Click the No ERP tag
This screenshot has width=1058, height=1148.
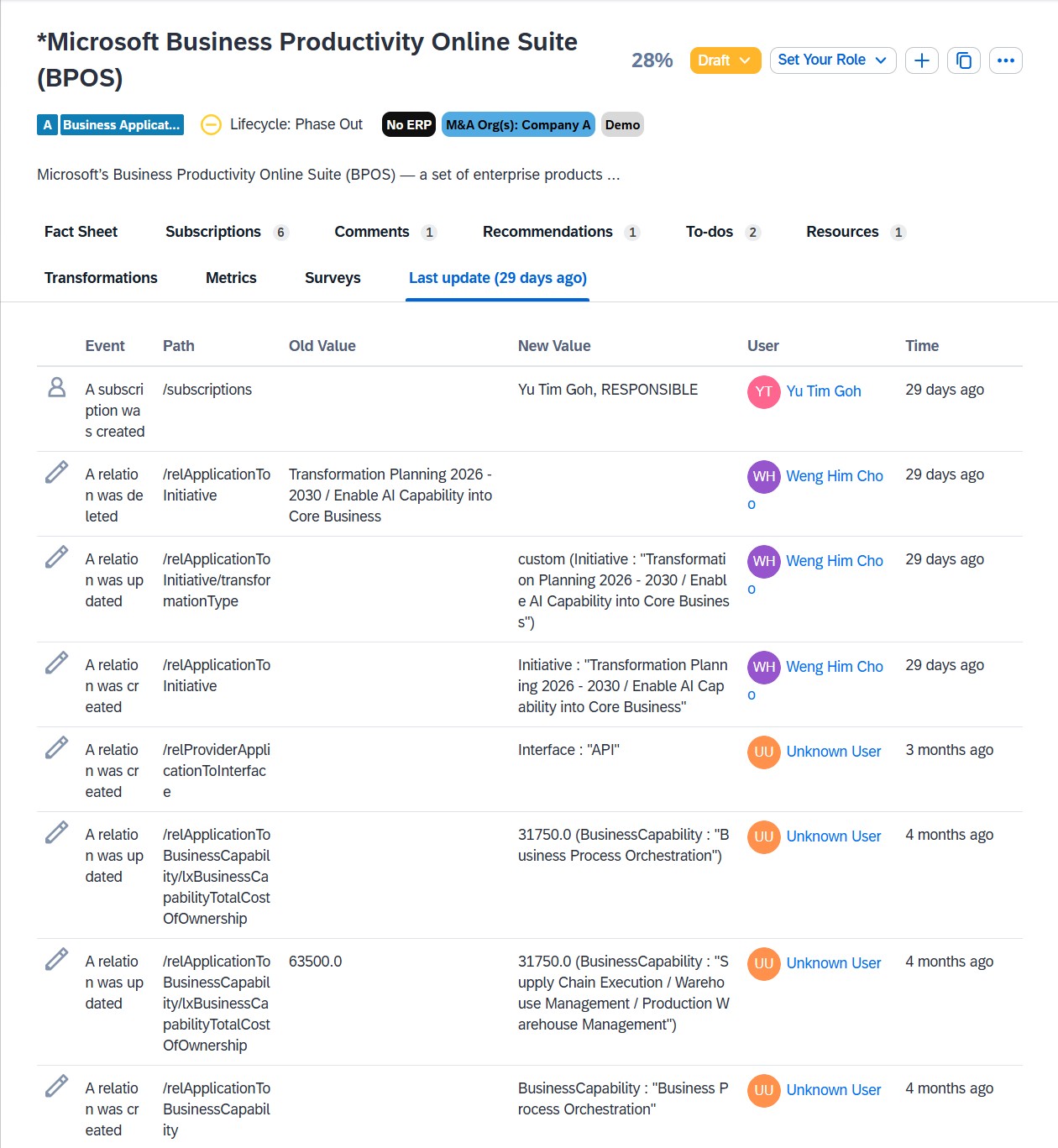409,124
